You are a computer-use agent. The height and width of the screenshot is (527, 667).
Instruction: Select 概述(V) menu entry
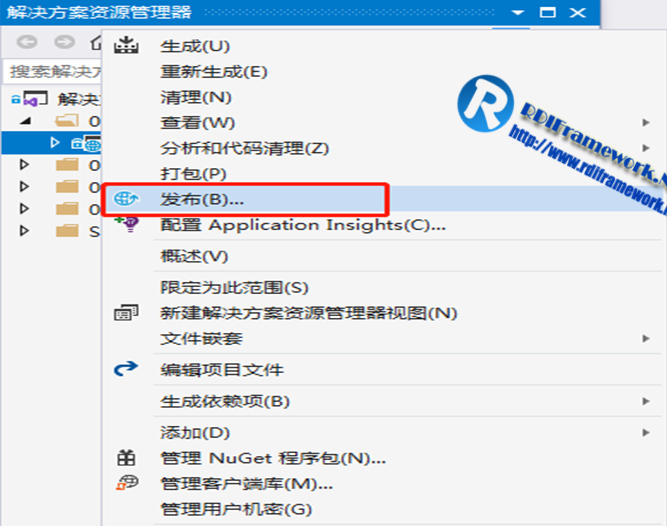[x=194, y=256]
